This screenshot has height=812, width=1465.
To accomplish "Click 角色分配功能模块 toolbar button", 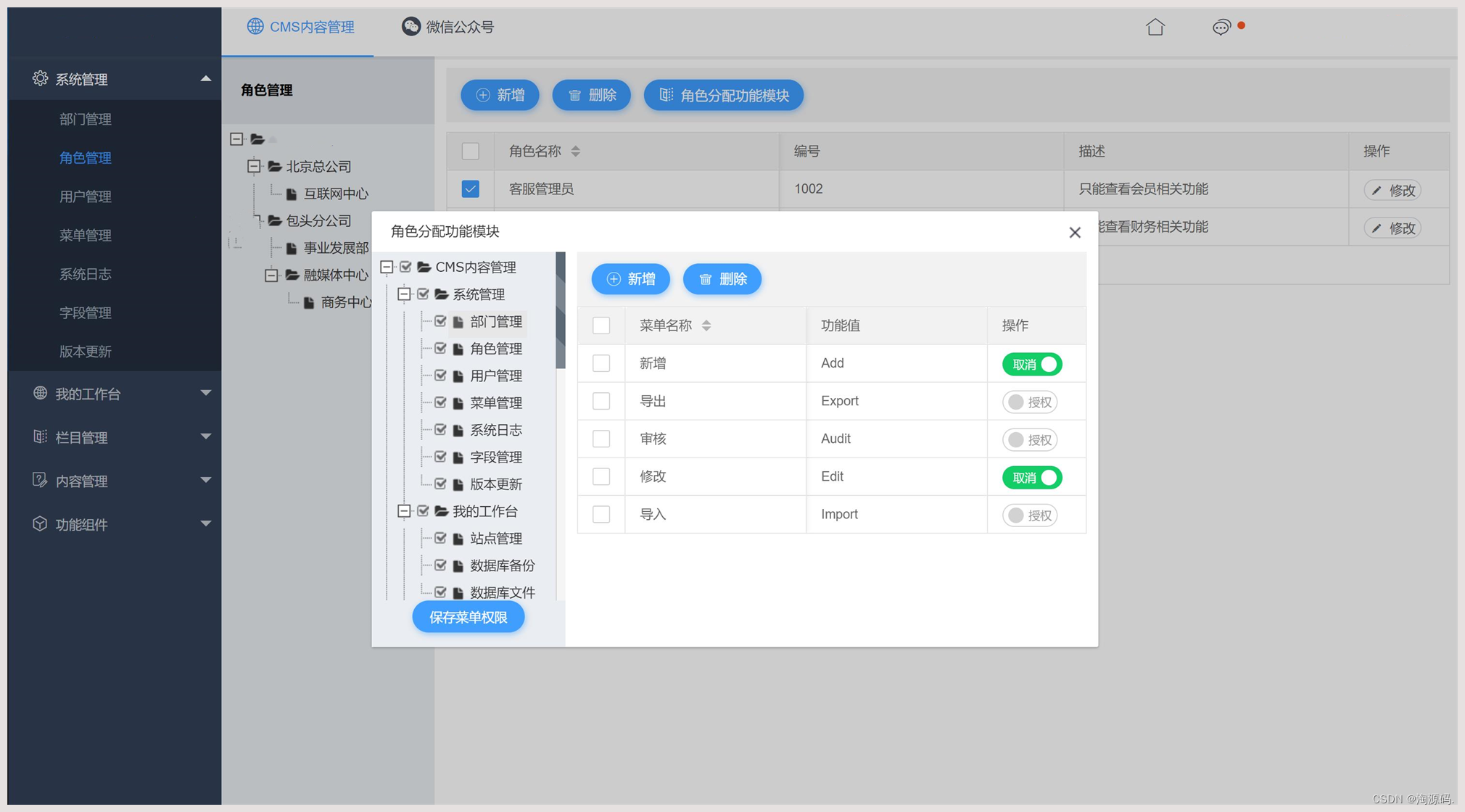I will [x=724, y=95].
